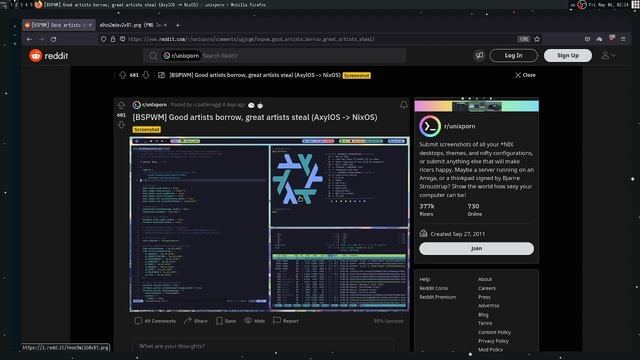This screenshot has height=360, width=640.
Task: Click the search magnifier icon on Reddit
Action: [153, 56]
